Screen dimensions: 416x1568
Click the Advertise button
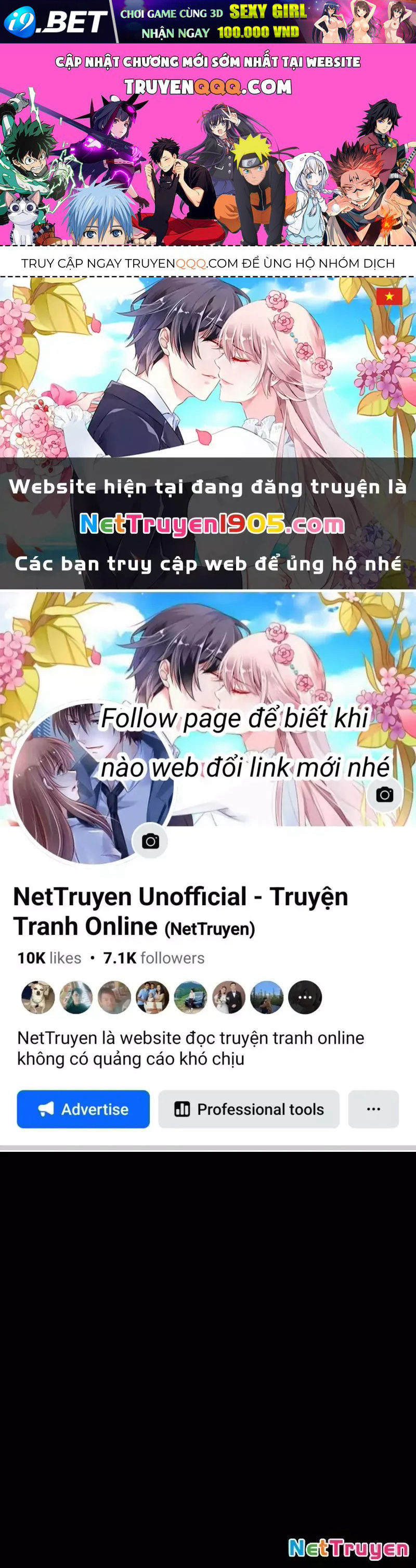83,1109
